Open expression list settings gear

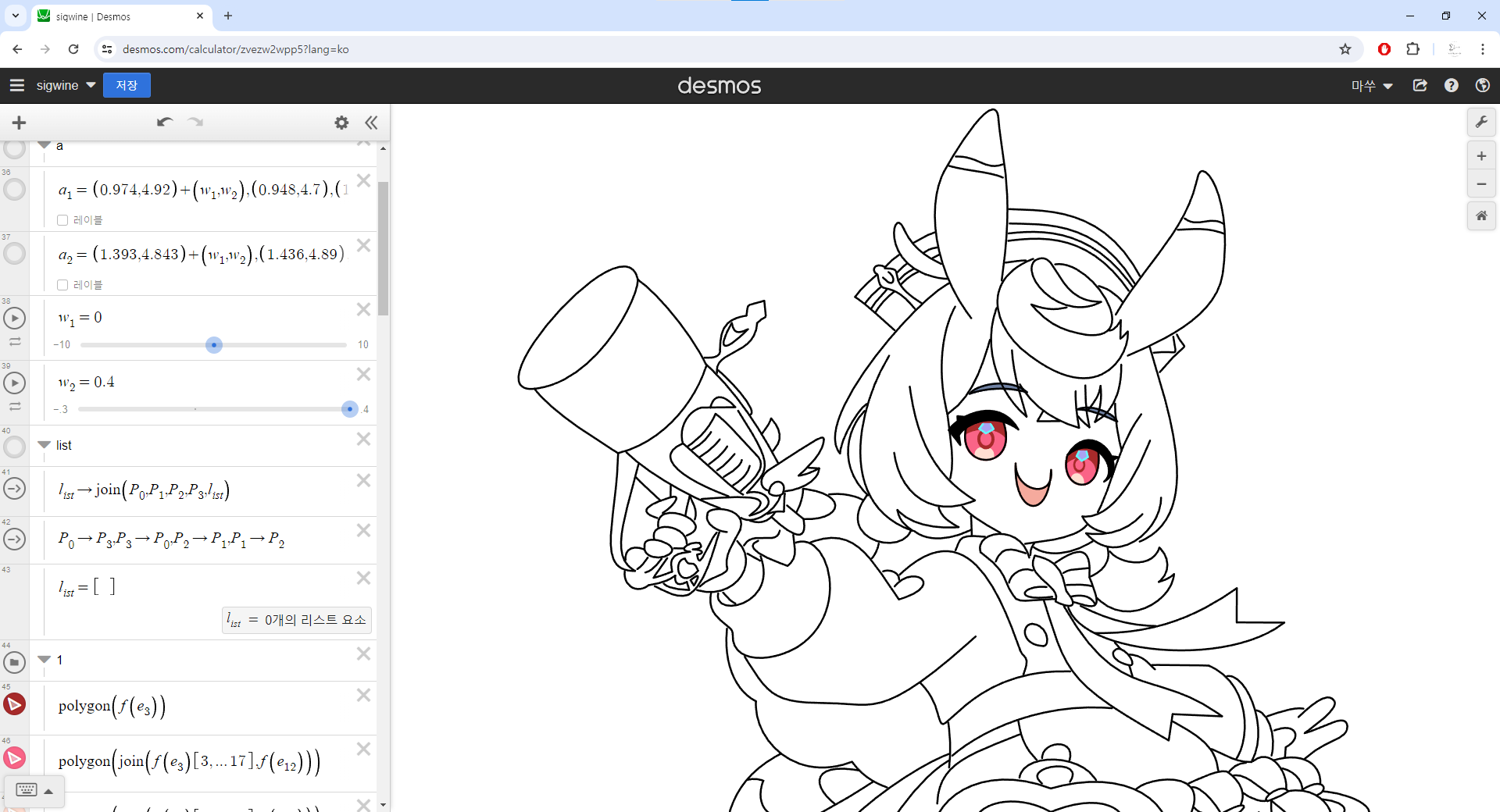tap(341, 123)
